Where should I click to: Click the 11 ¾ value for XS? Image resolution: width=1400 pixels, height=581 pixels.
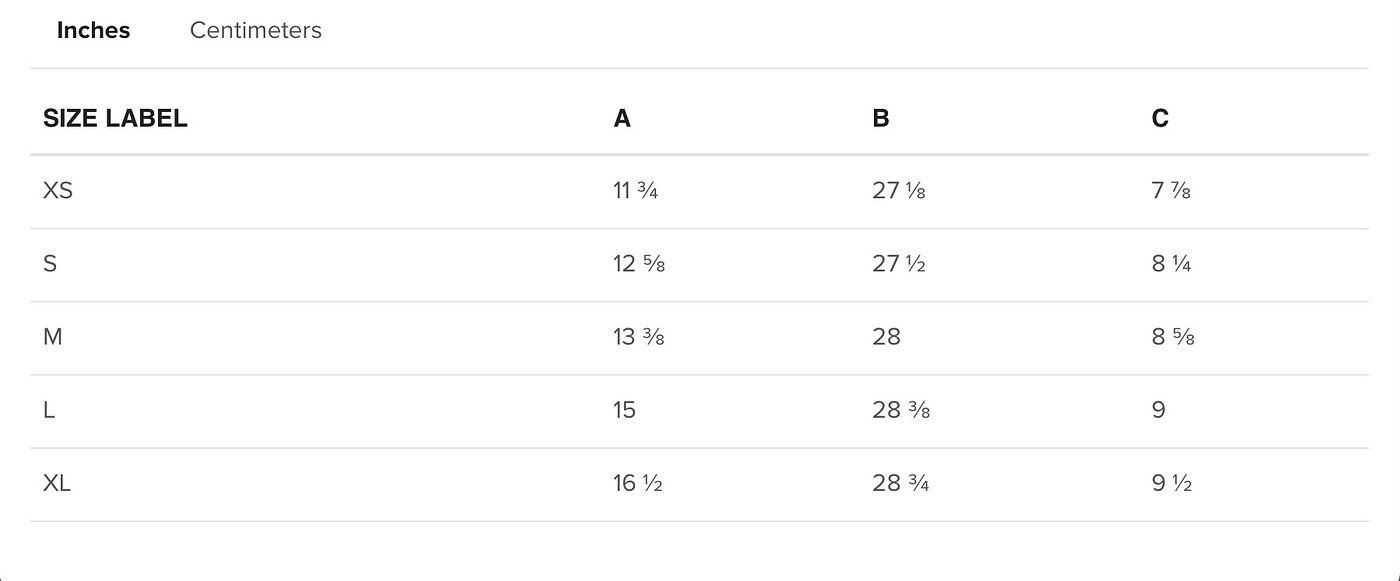[636, 190]
